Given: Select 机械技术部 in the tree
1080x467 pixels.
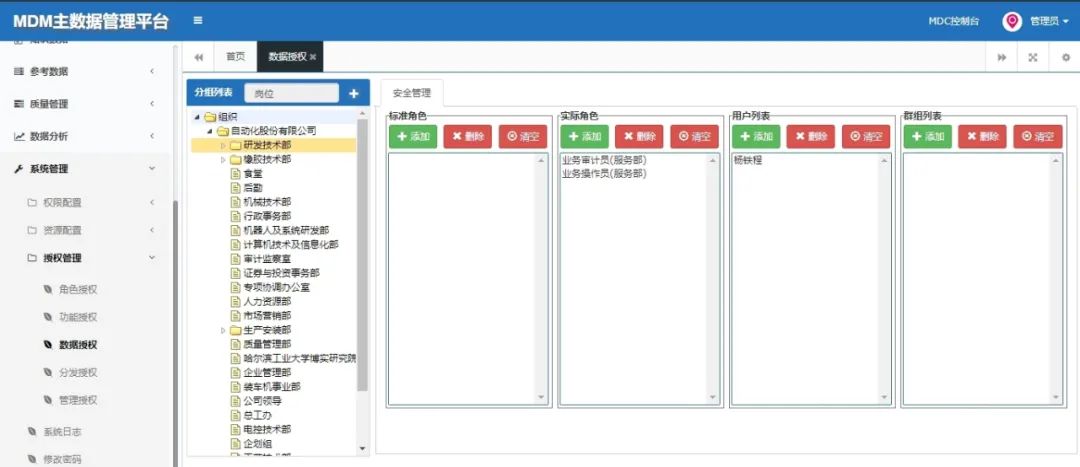Looking at the screenshot, I should coord(267,202).
